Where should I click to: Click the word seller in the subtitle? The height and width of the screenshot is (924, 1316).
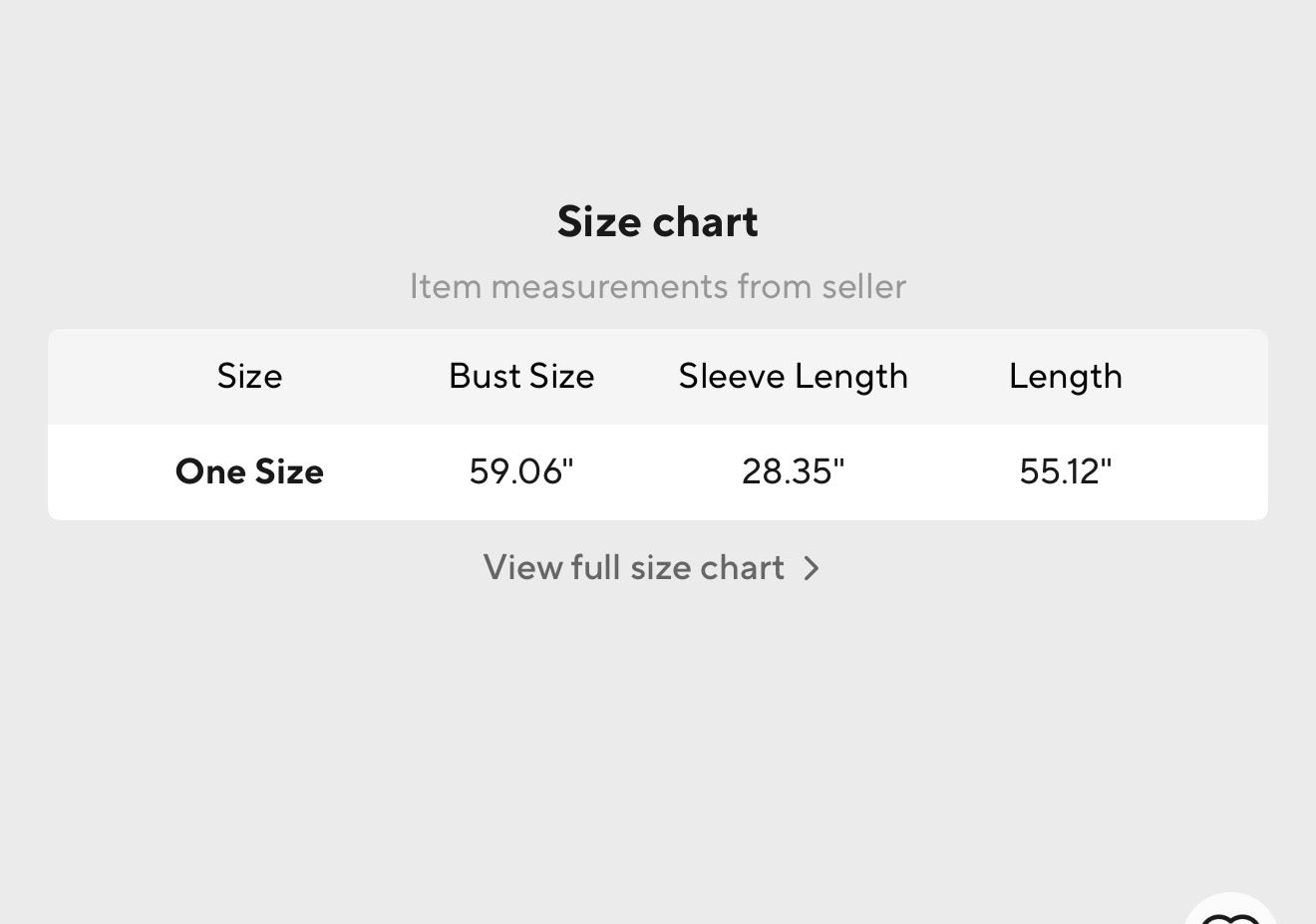(x=863, y=287)
